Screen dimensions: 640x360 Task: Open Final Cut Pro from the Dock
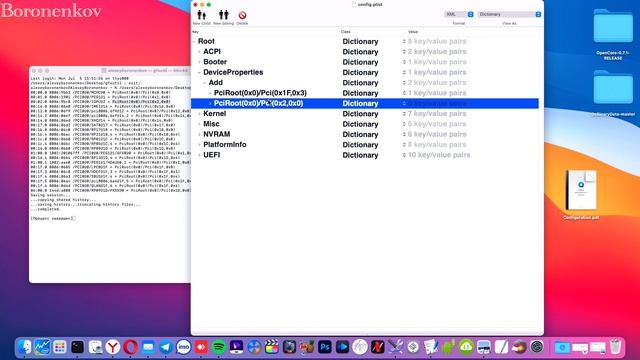pyautogui.click(x=271, y=347)
